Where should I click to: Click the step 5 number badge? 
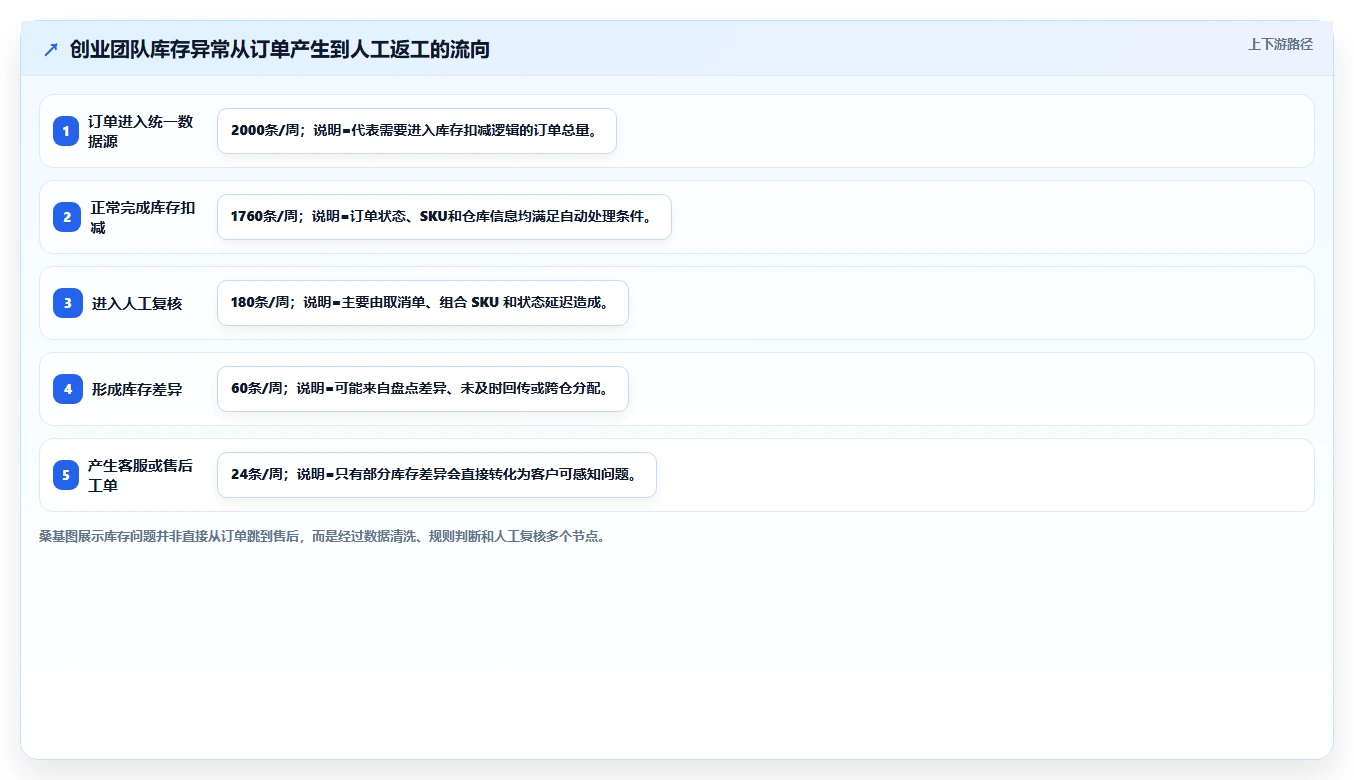(66, 475)
